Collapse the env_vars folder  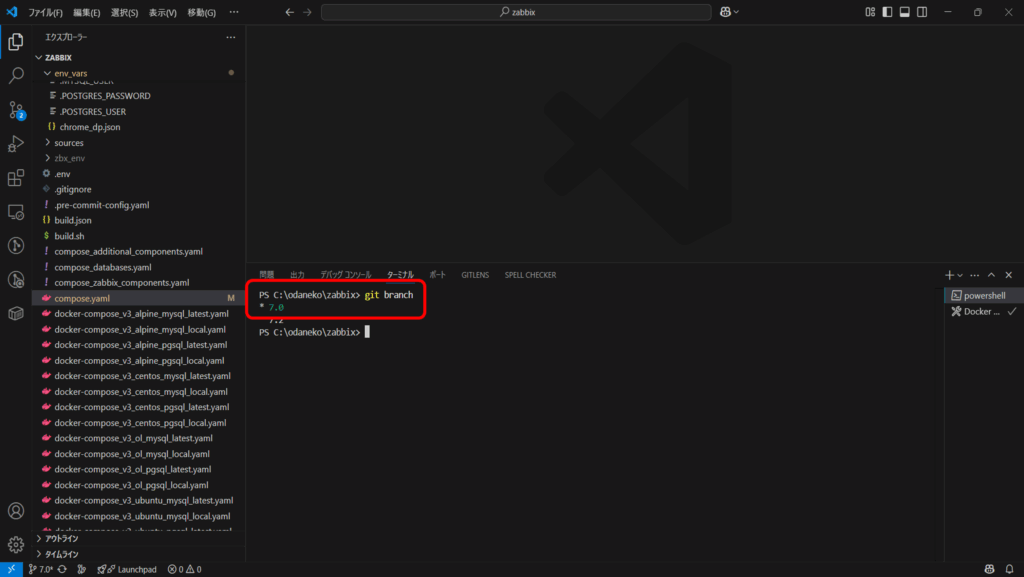coord(138,73)
